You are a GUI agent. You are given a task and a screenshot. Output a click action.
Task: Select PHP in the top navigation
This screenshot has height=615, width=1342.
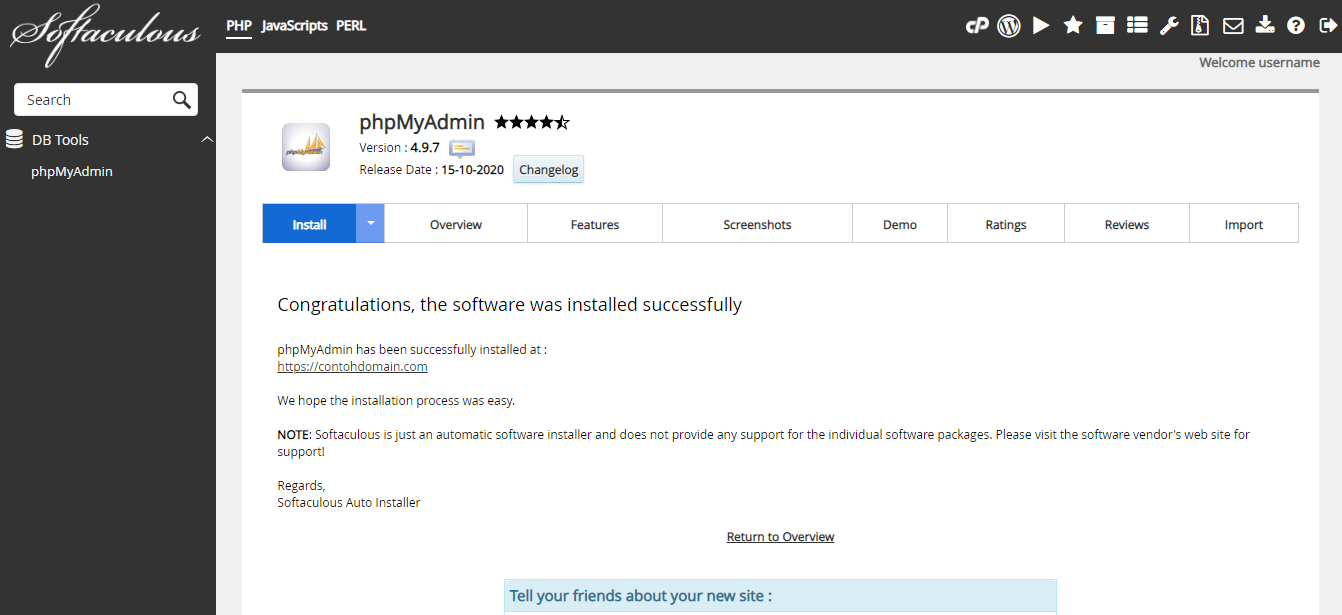click(x=238, y=25)
